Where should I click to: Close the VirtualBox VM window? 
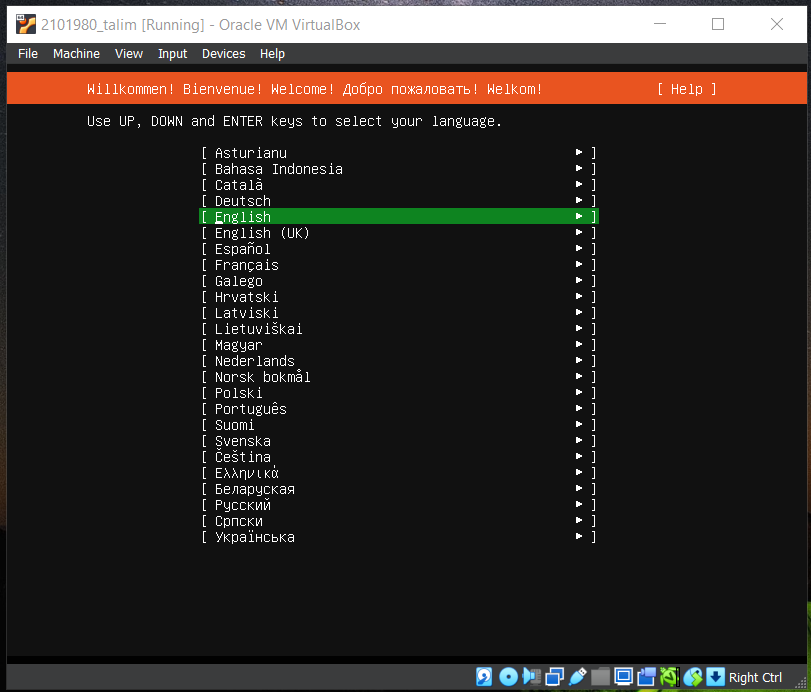[x=777, y=24]
